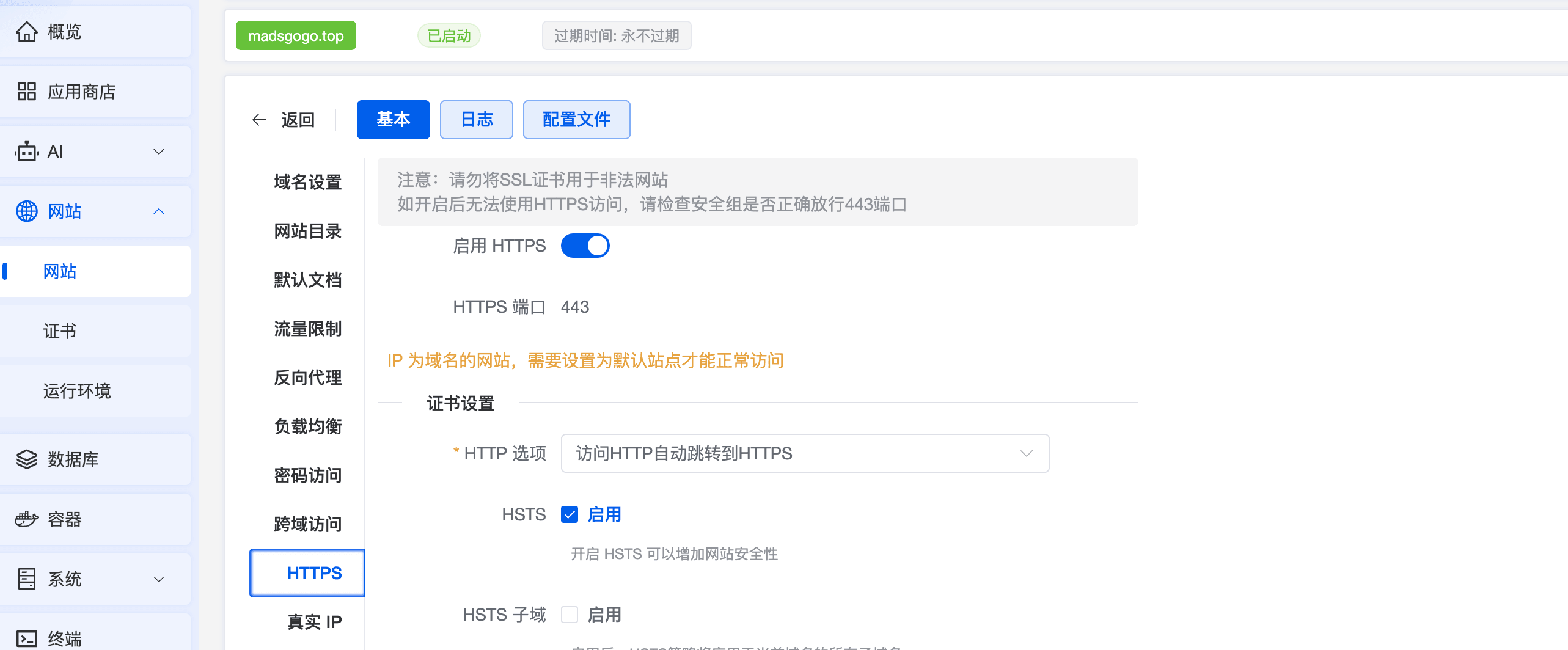1568x650 pixels.
Task: Click the globe icon for 网站
Action: 26,211
